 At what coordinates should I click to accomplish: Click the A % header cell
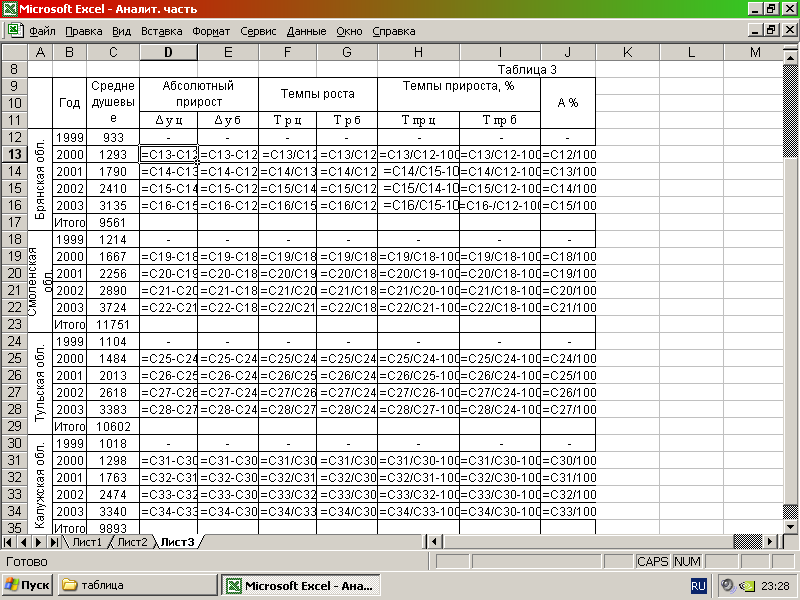click(x=568, y=103)
